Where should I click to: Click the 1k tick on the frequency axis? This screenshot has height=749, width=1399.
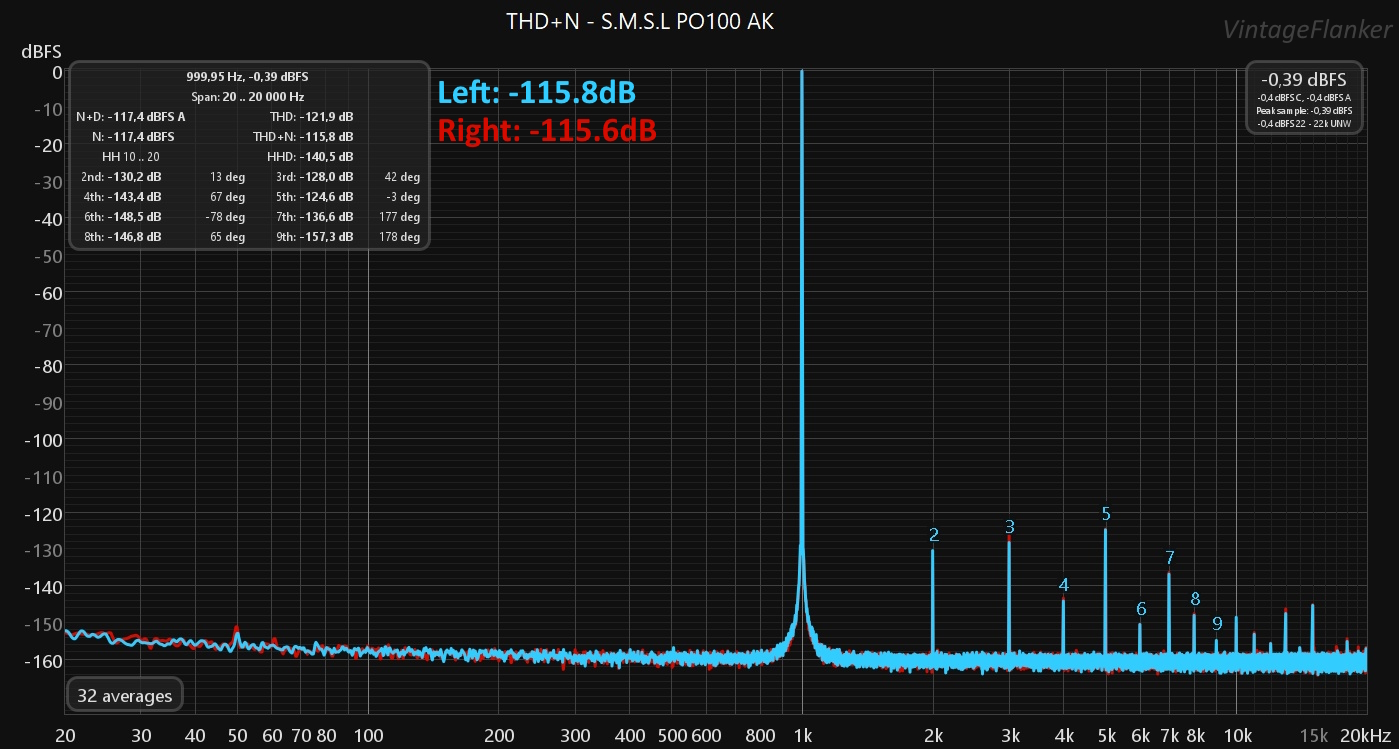[802, 736]
